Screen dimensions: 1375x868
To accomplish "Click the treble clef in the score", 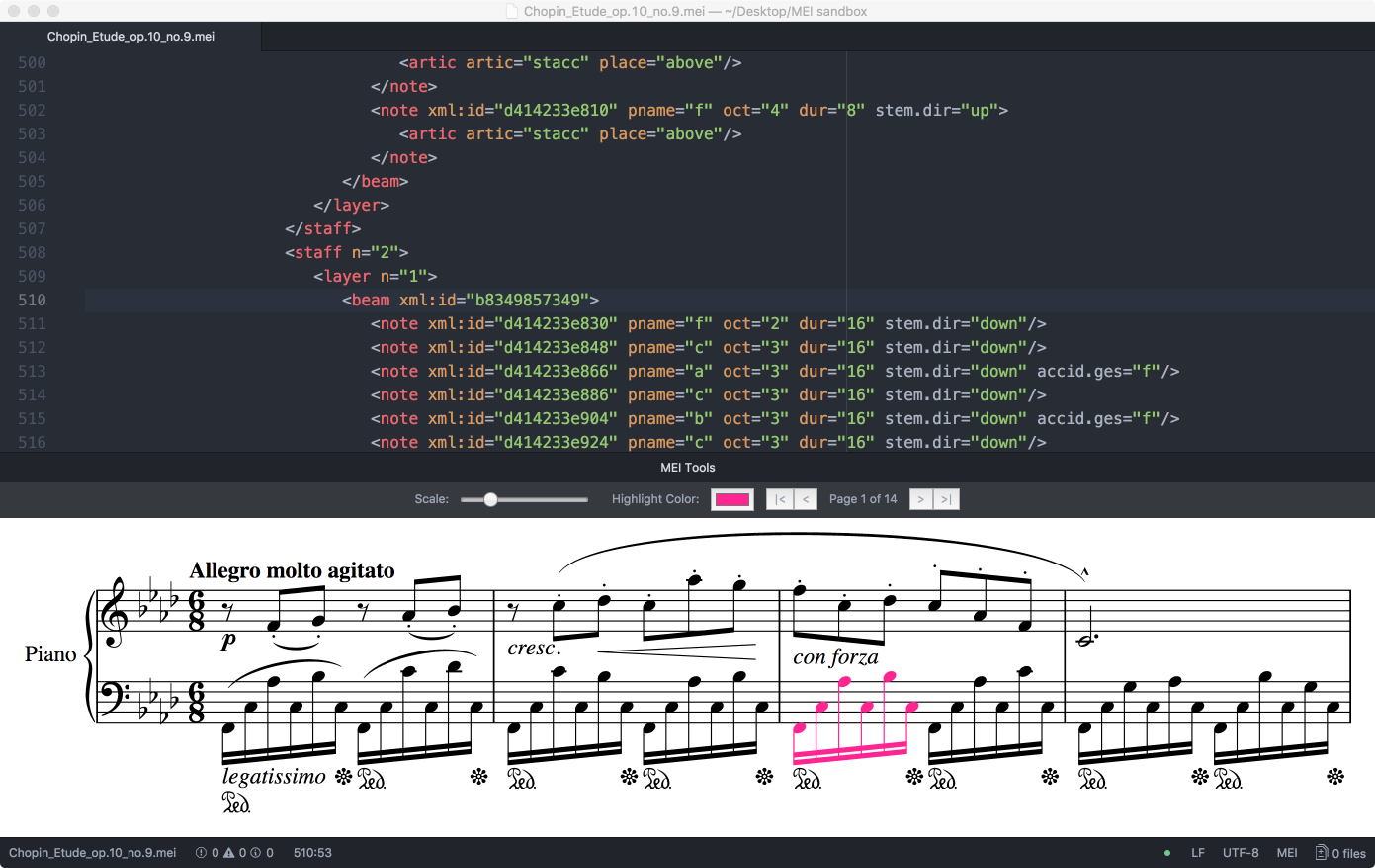I will click(116, 613).
